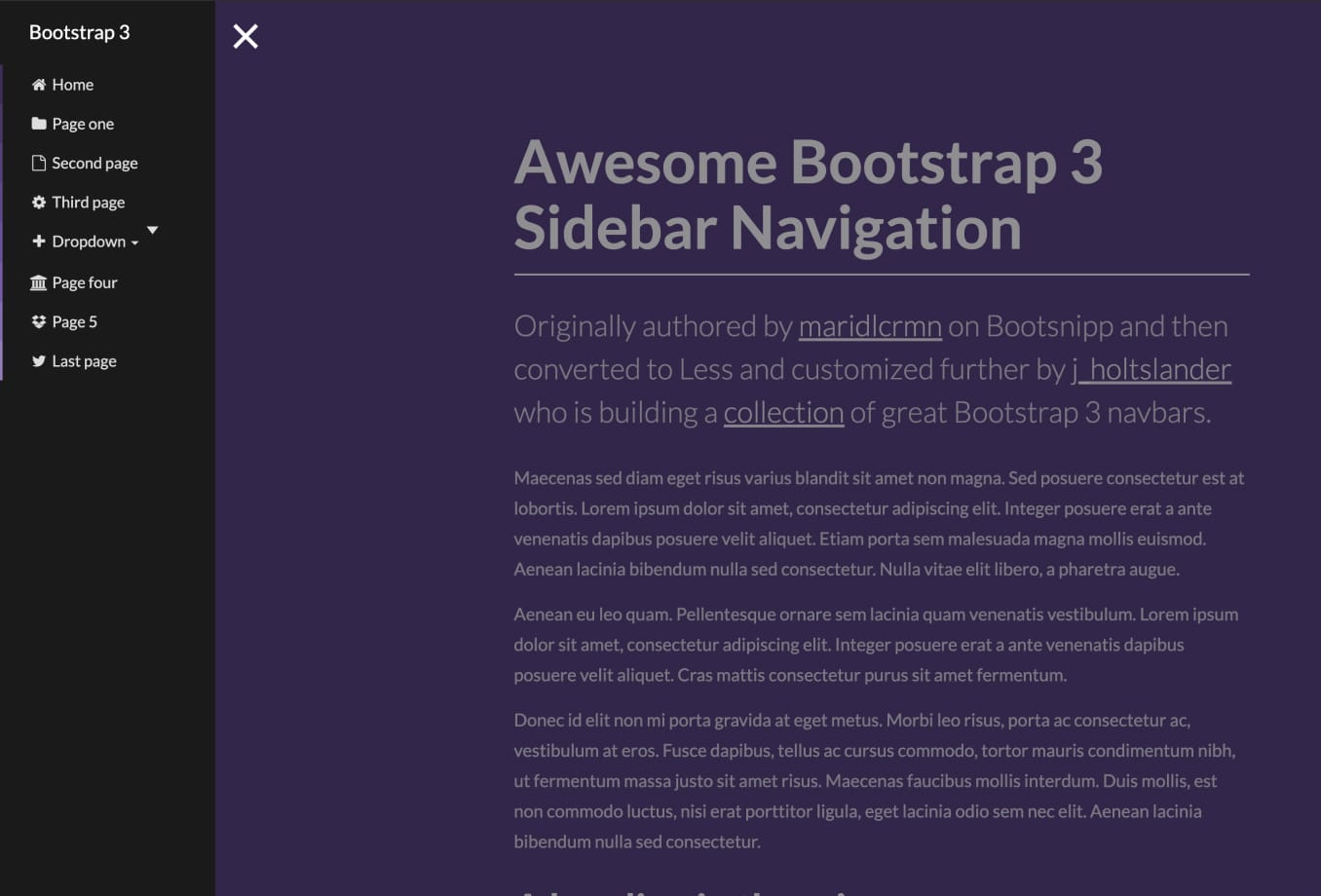This screenshot has width=1321, height=896.
Task: Select the gear icon beside Third page
Action: 38,202
